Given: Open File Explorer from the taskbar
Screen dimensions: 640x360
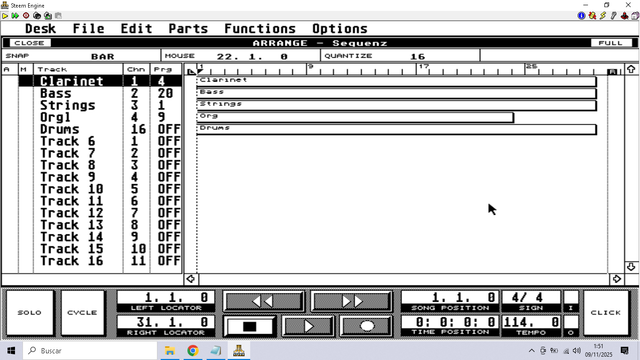Looking at the screenshot, I should (170, 351).
